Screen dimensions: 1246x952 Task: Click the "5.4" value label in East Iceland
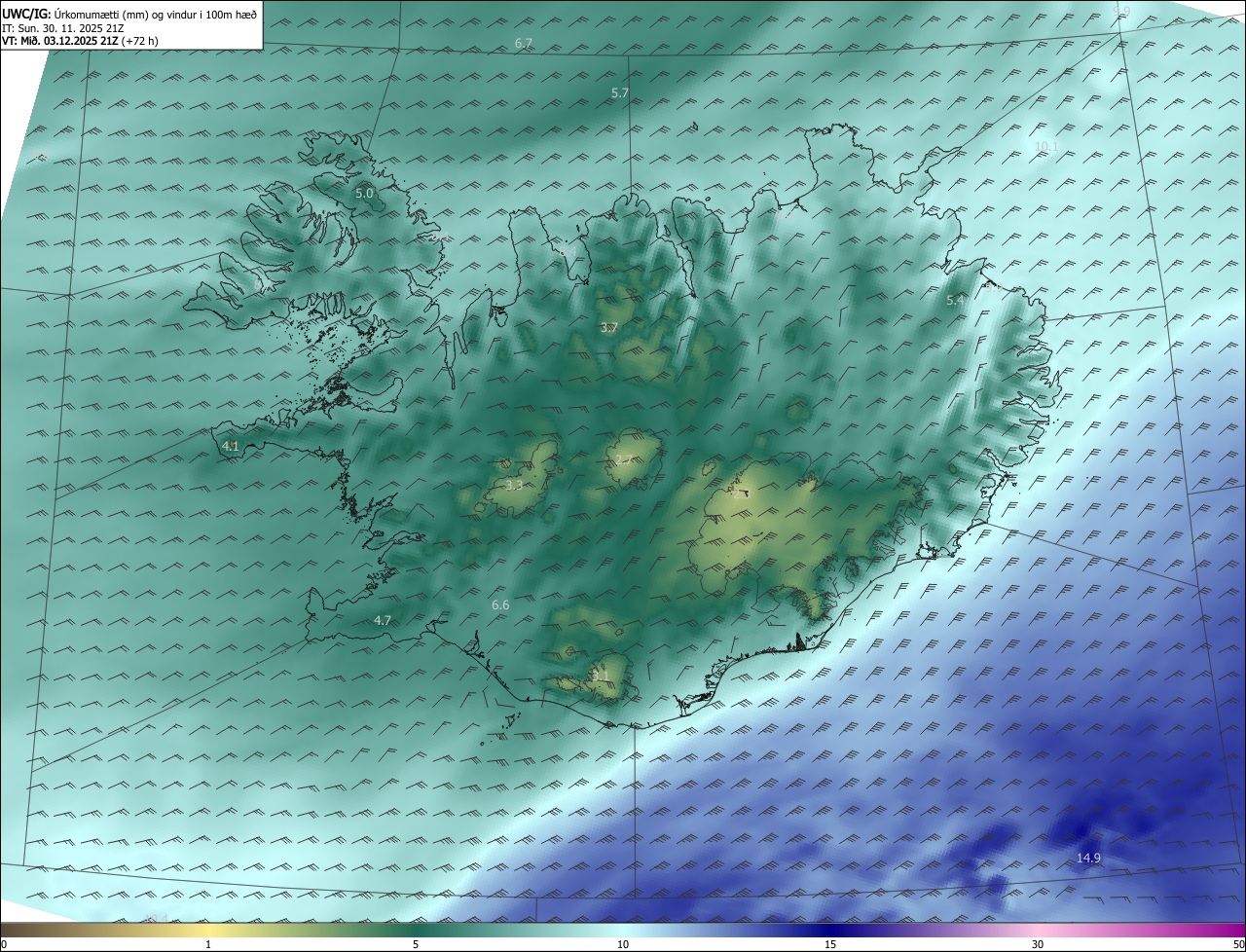click(x=955, y=301)
